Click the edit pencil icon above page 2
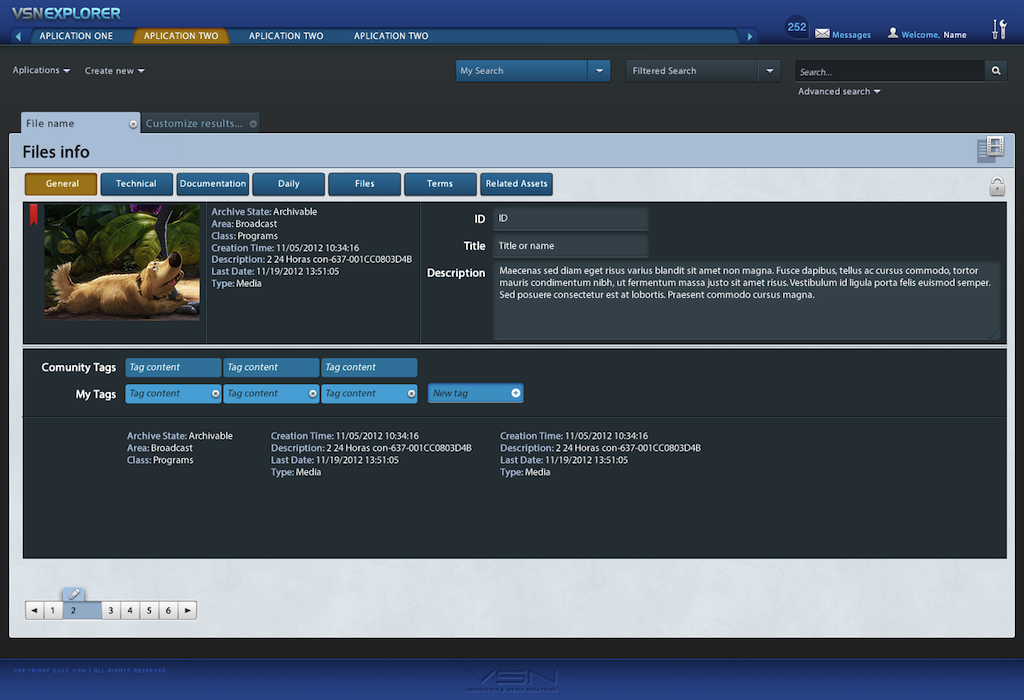1024x700 pixels. [75, 594]
